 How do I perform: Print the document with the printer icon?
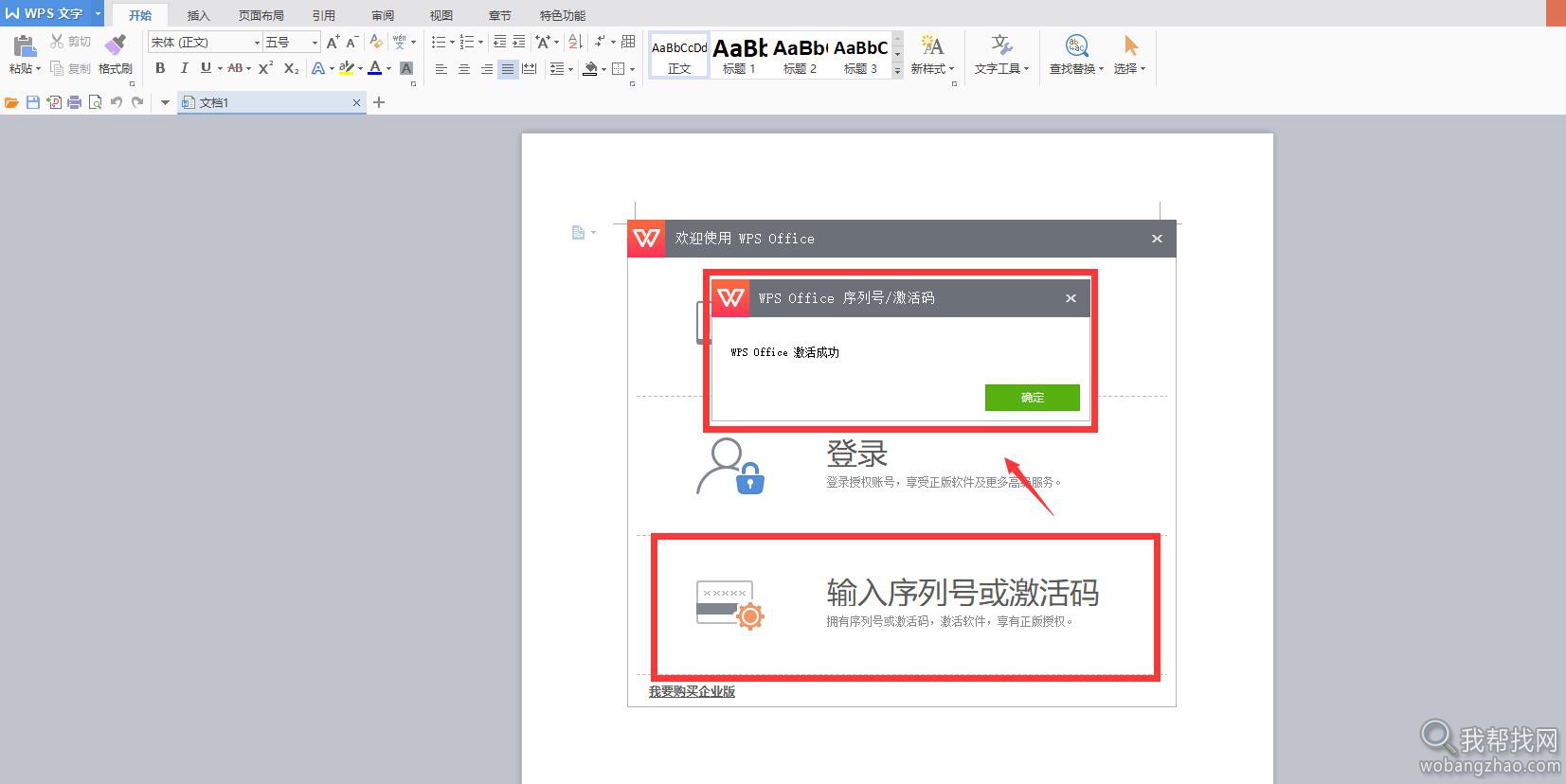click(x=75, y=102)
